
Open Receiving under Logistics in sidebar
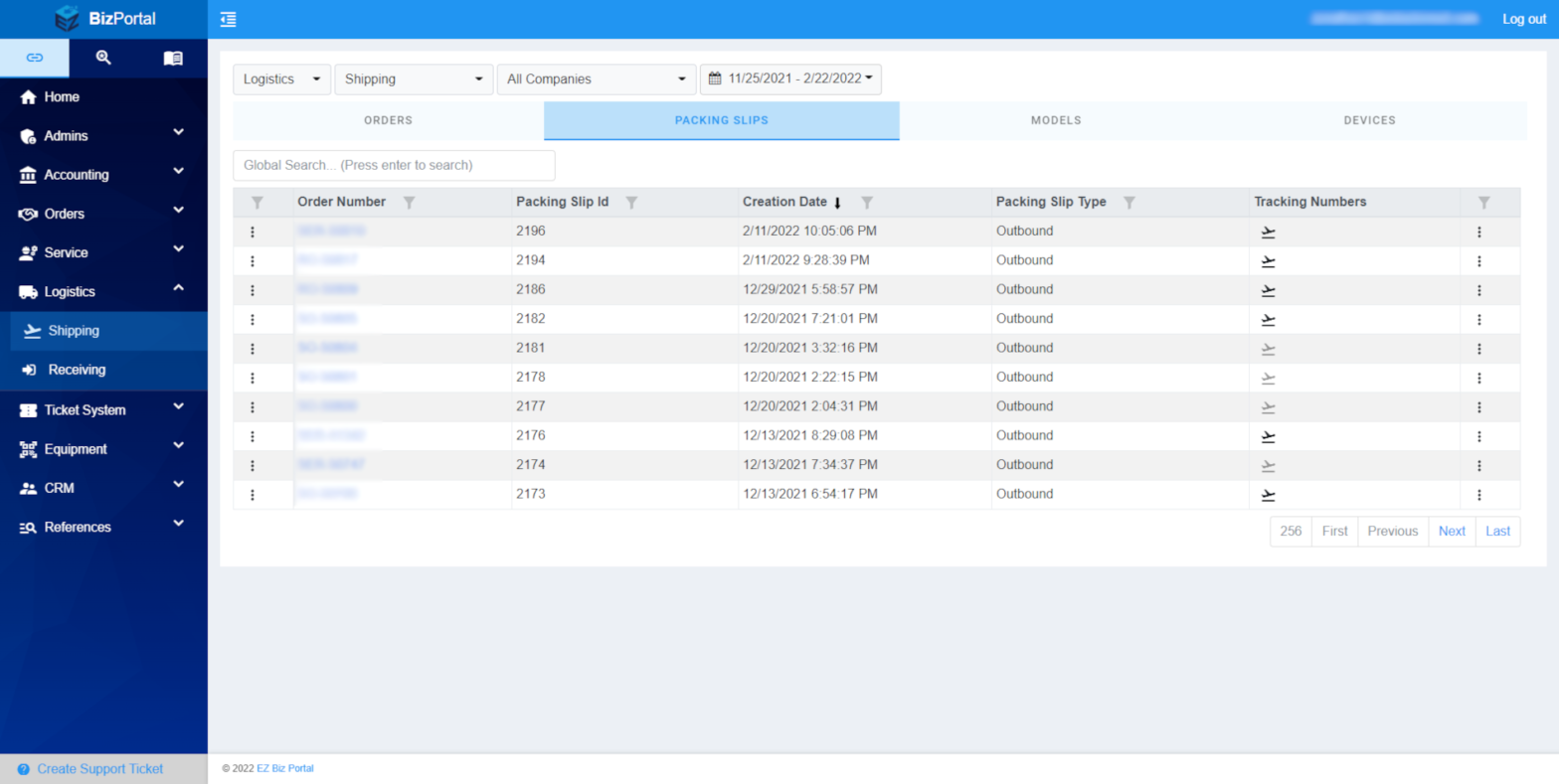pos(109,370)
